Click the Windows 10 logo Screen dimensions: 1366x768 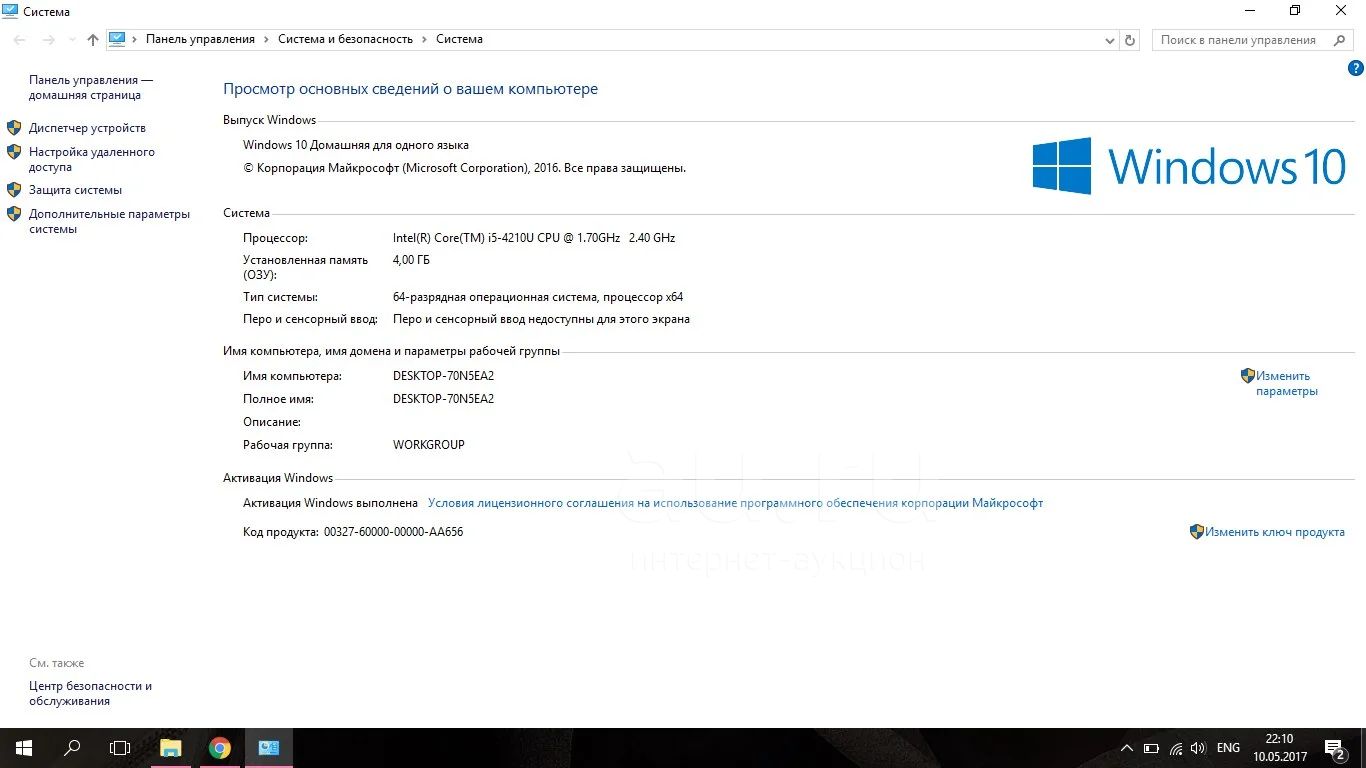tap(1189, 166)
